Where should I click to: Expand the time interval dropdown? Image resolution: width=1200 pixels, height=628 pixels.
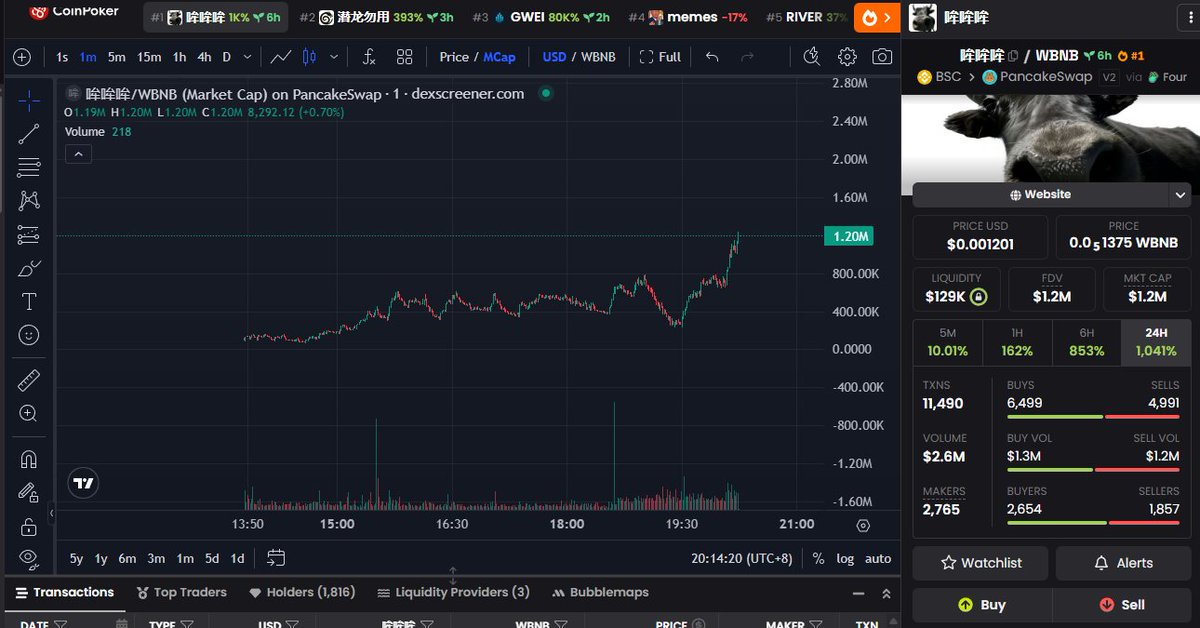pyautogui.click(x=247, y=57)
